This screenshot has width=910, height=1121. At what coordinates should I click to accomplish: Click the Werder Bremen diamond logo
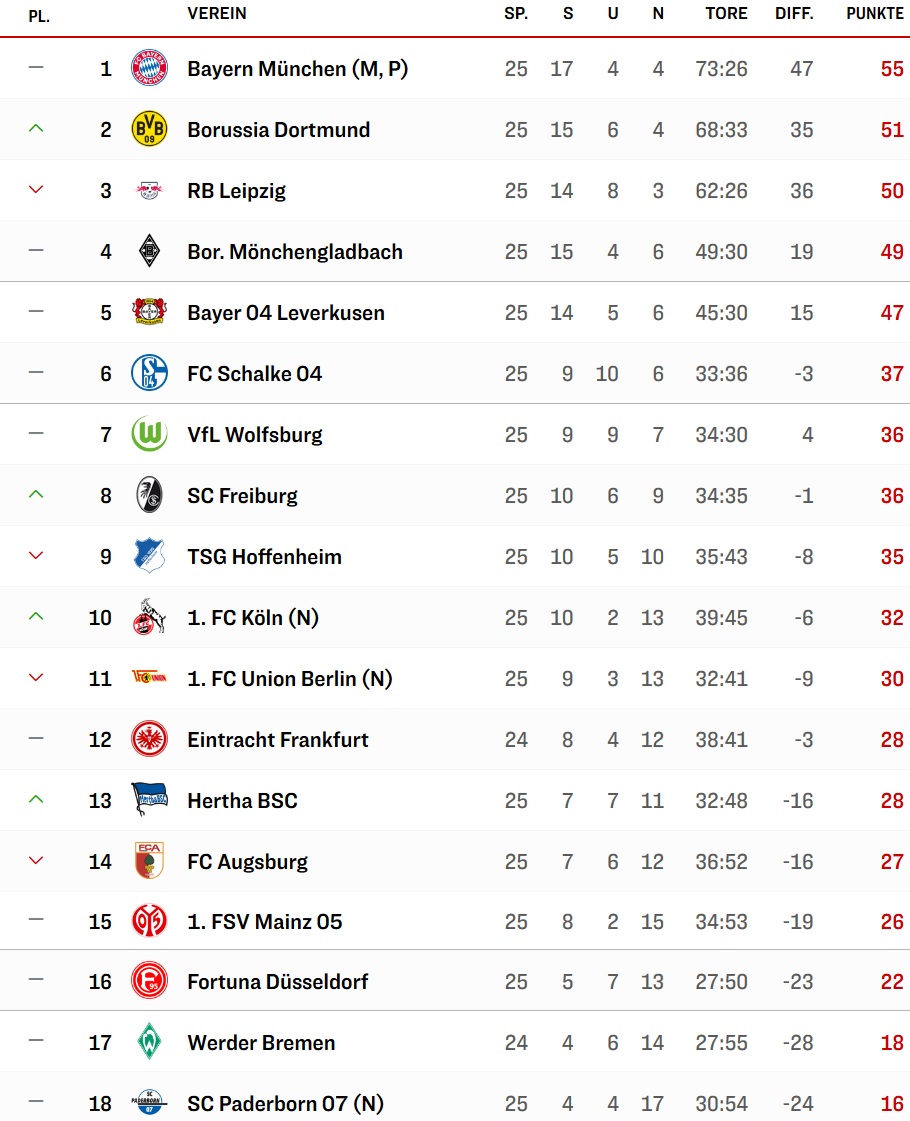150,1042
